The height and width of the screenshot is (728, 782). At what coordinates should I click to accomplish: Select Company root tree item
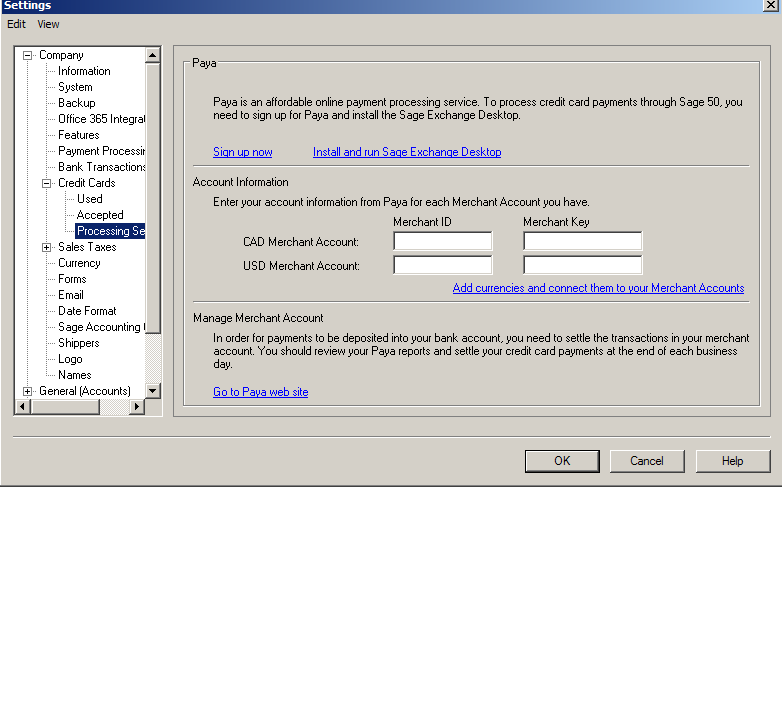(61, 55)
